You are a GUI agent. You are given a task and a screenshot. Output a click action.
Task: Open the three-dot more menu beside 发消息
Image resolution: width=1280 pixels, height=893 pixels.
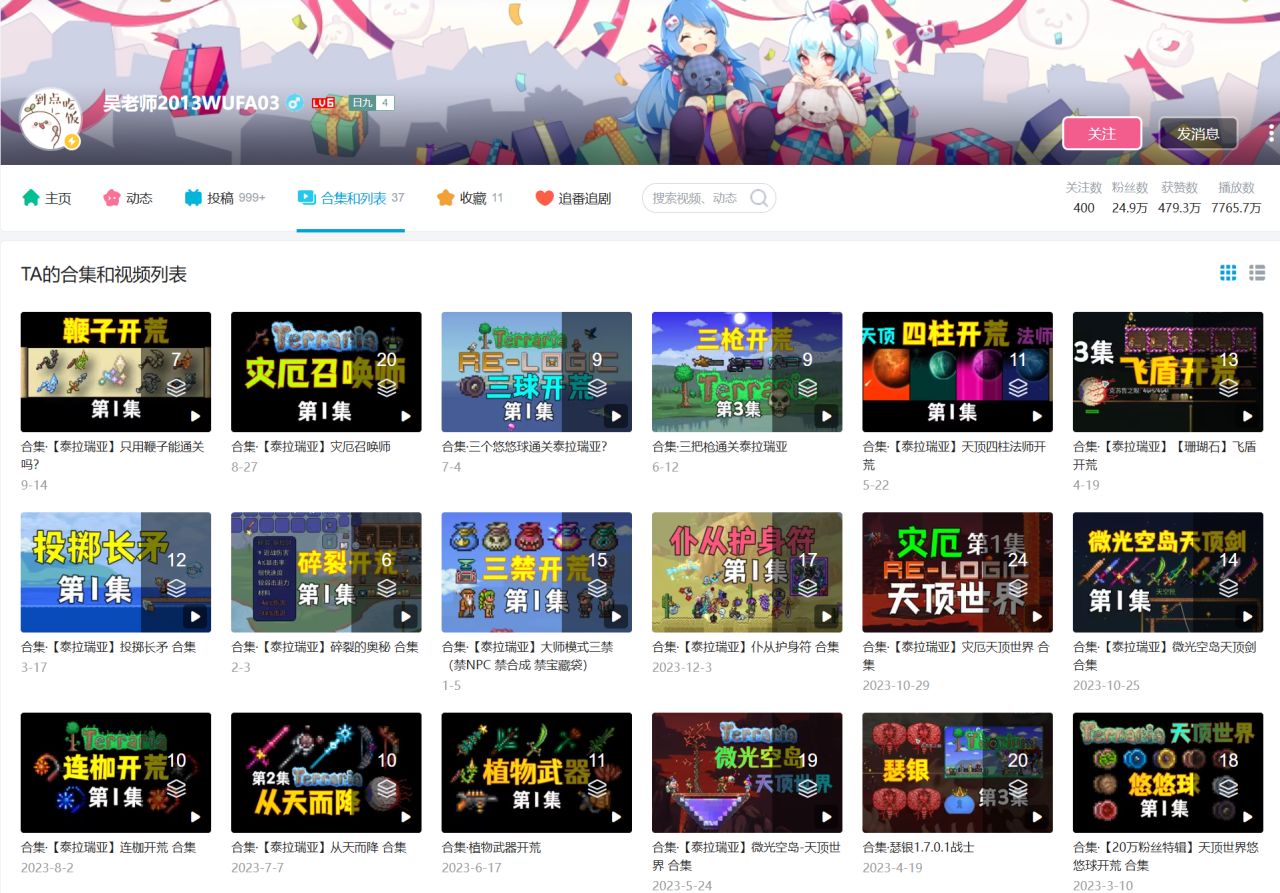coord(1272,132)
